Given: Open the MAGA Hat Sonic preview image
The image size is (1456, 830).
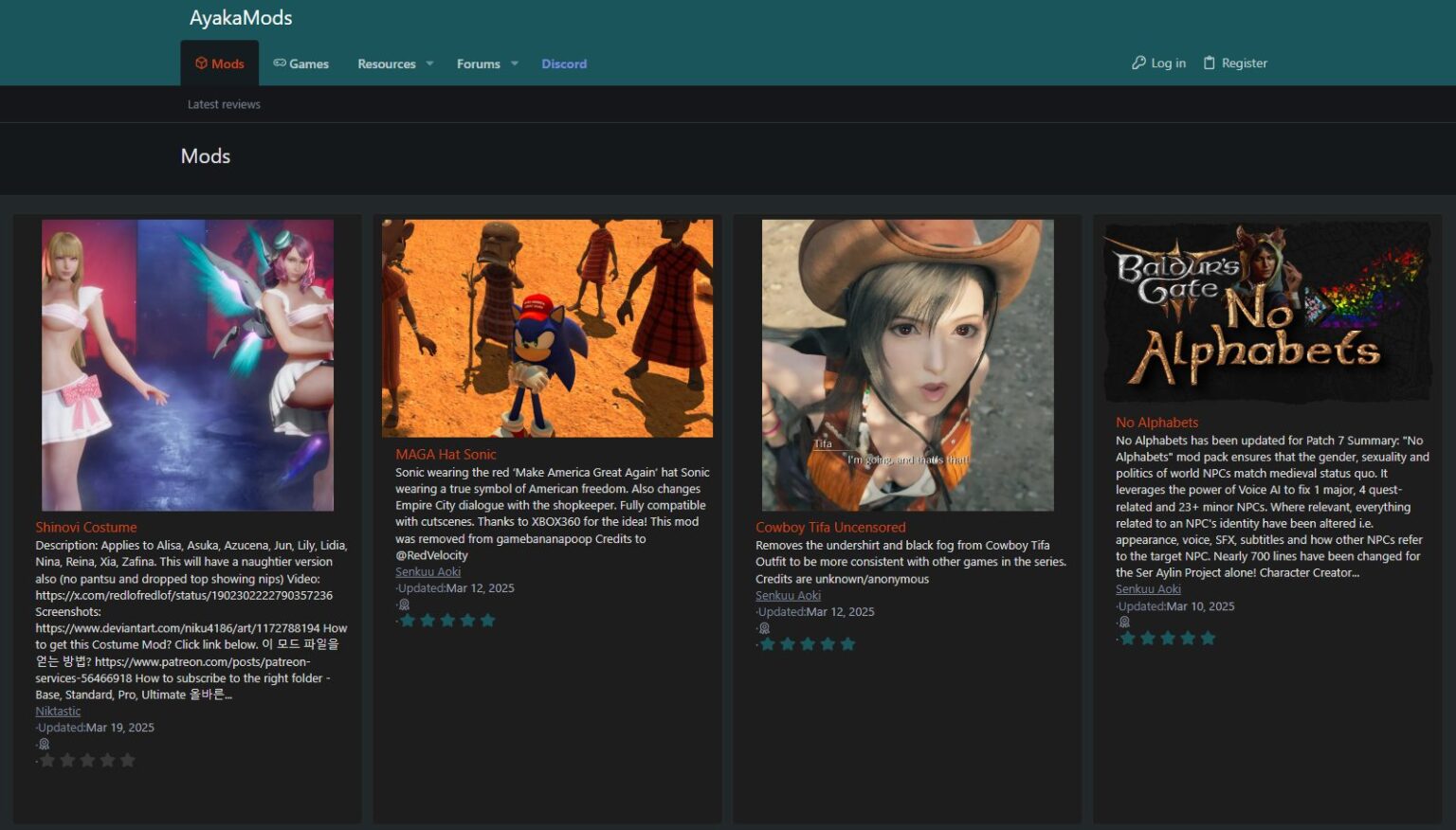Looking at the screenshot, I should coord(547,326).
